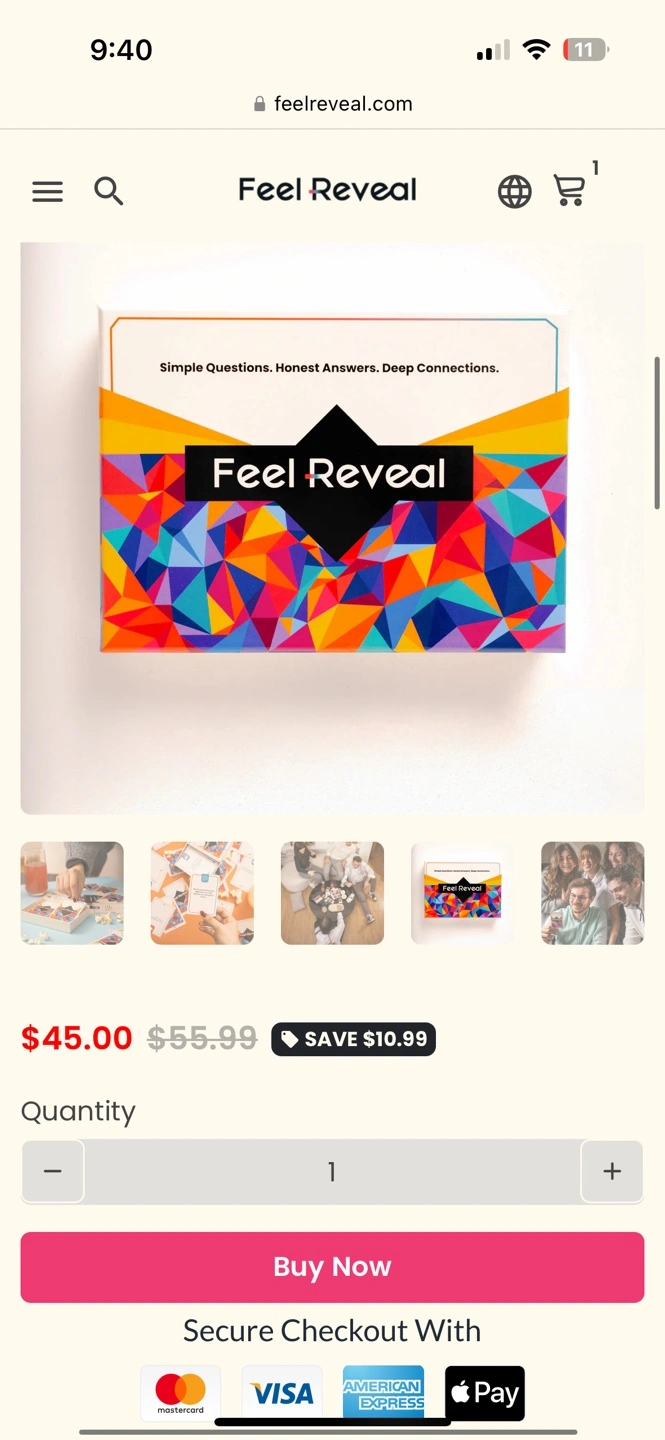Tap the SAVE $10.99 discount badge
The width and height of the screenshot is (665, 1440).
(x=353, y=1039)
